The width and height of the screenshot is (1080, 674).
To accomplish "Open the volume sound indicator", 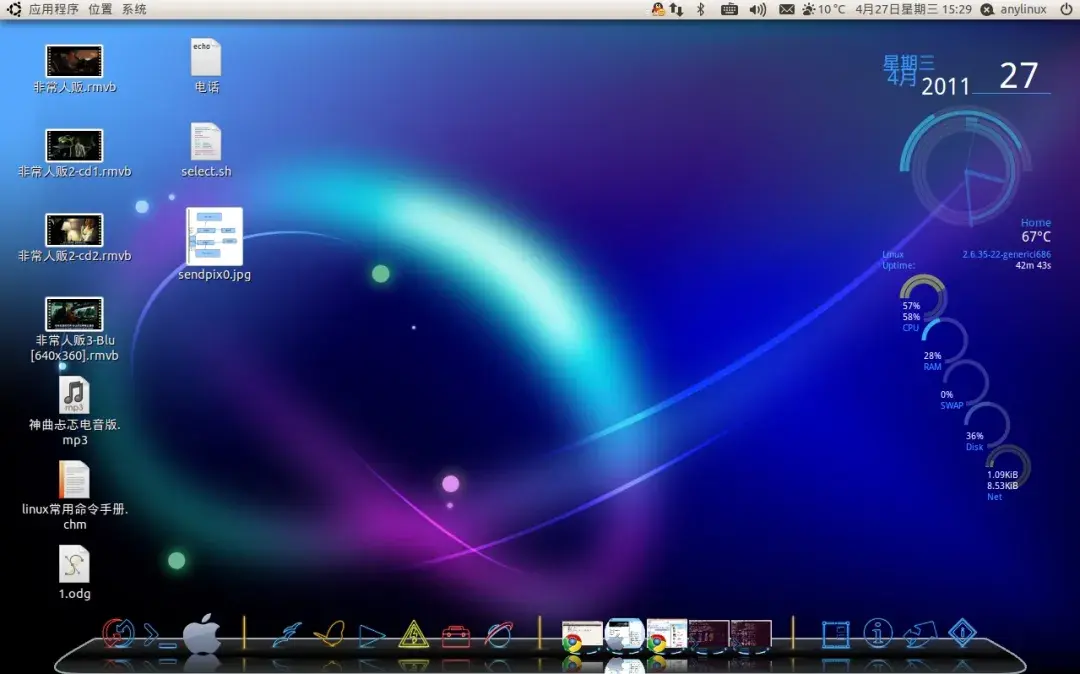I will click(758, 9).
